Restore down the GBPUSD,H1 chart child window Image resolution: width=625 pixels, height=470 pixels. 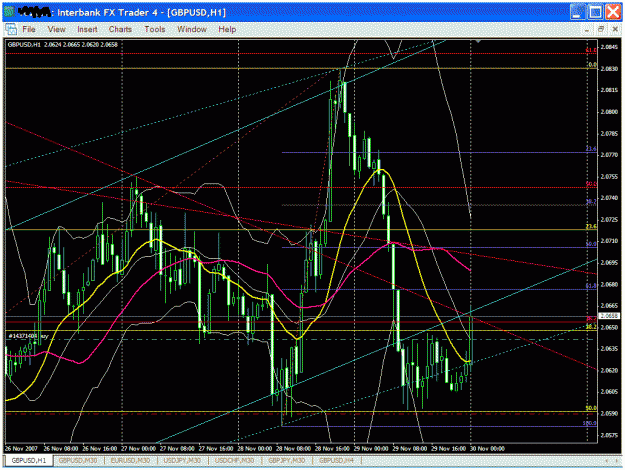tap(601, 29)
